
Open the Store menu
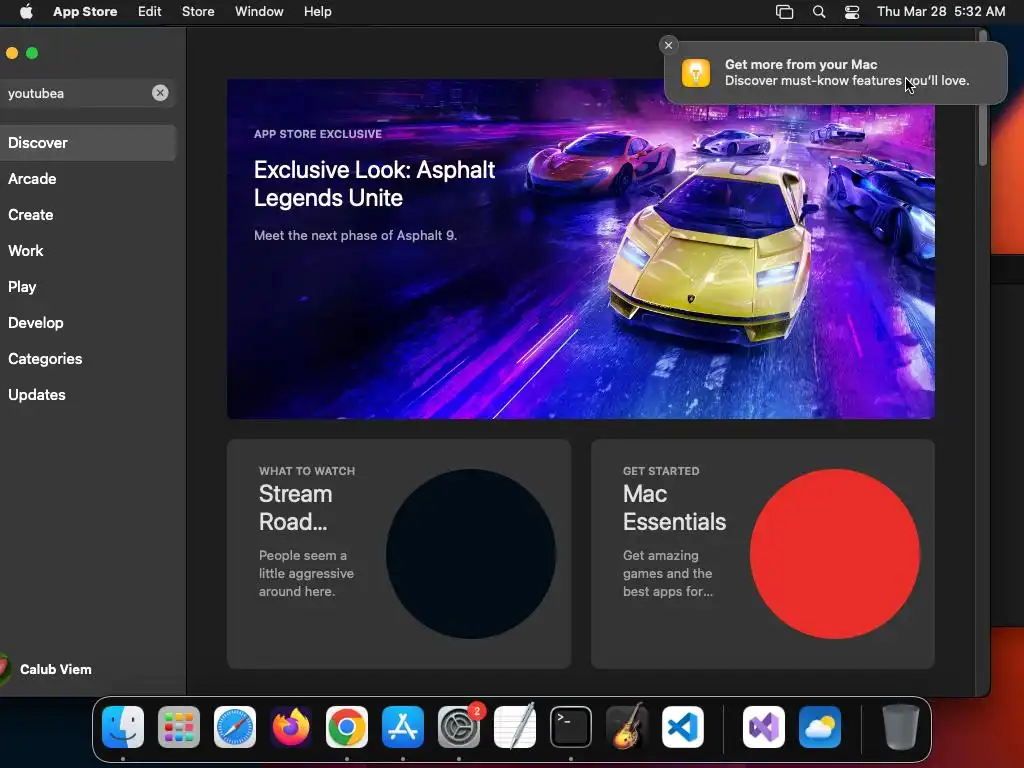[x=198, y=12]
